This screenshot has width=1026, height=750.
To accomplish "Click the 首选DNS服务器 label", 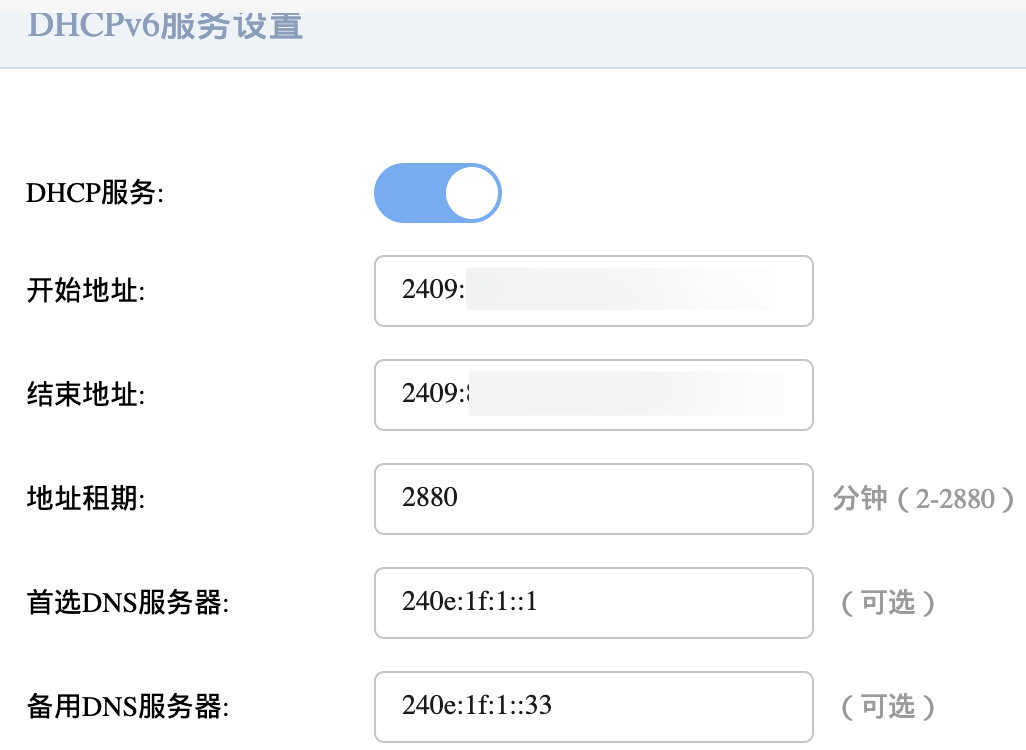I will click(x=128, y=604).
